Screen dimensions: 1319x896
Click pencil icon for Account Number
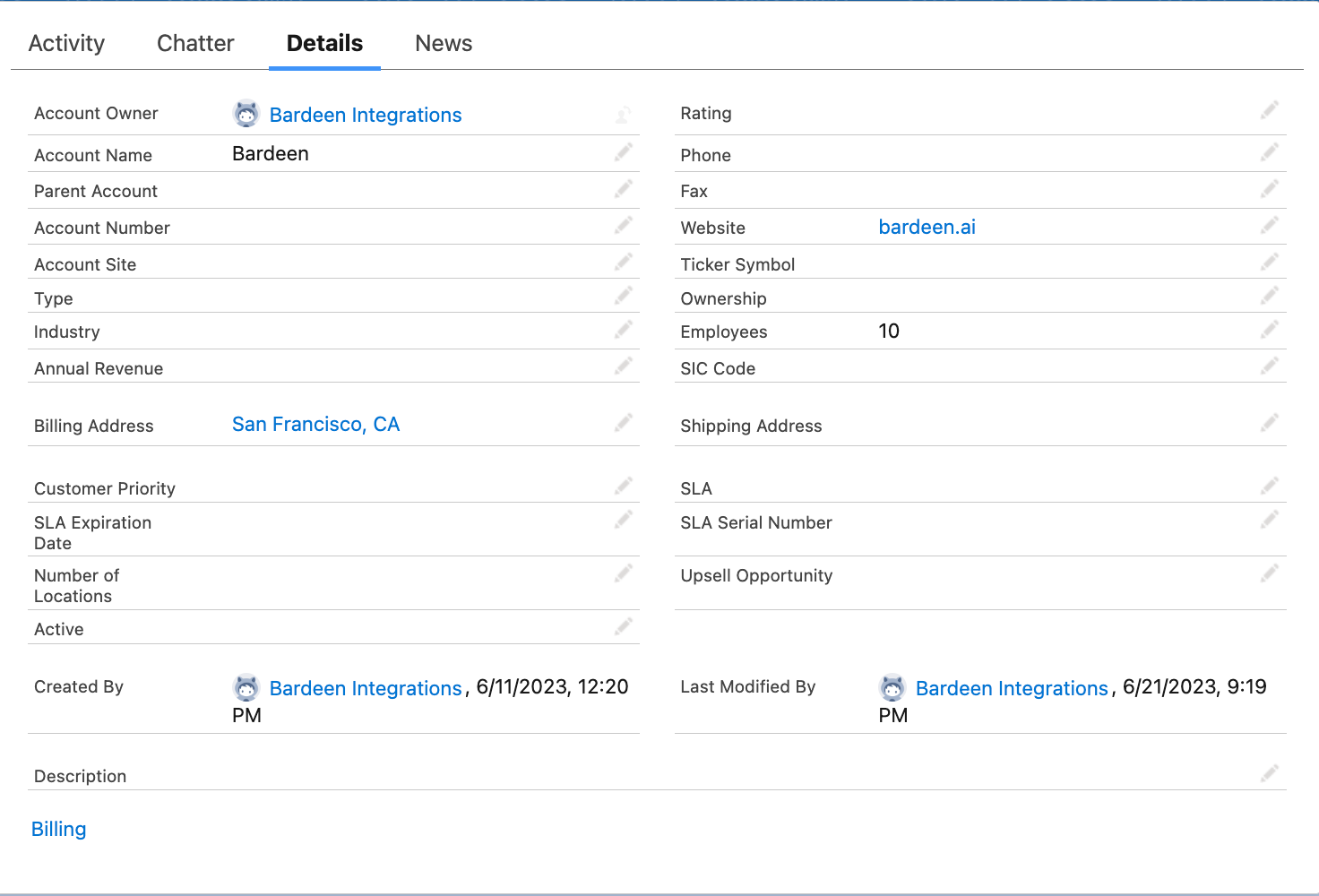tap(624, 225)
